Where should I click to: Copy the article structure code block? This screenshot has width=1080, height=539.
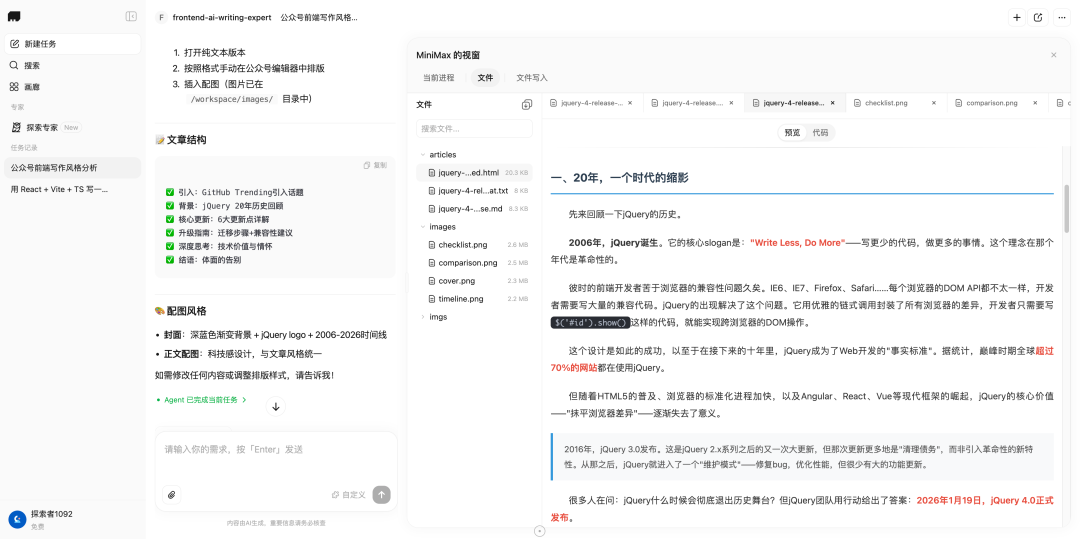click(375, 165)
